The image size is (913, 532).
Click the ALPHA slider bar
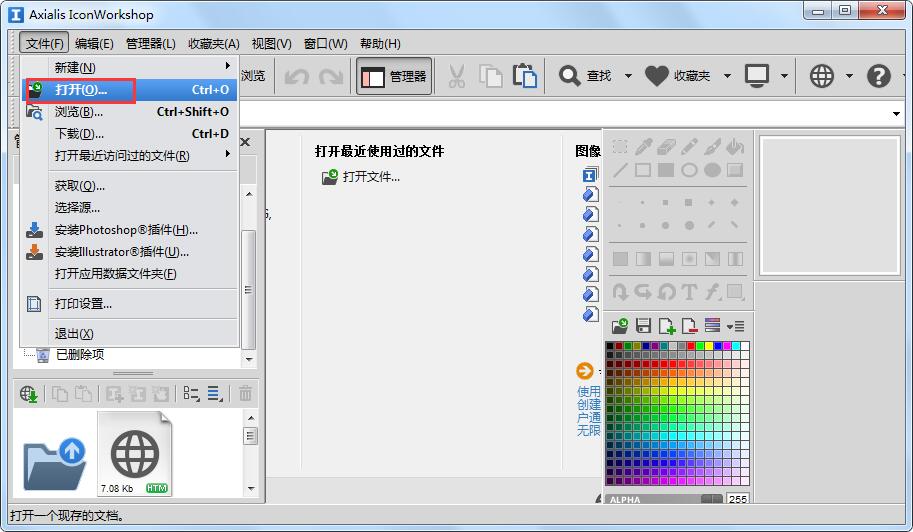point(664,499)
